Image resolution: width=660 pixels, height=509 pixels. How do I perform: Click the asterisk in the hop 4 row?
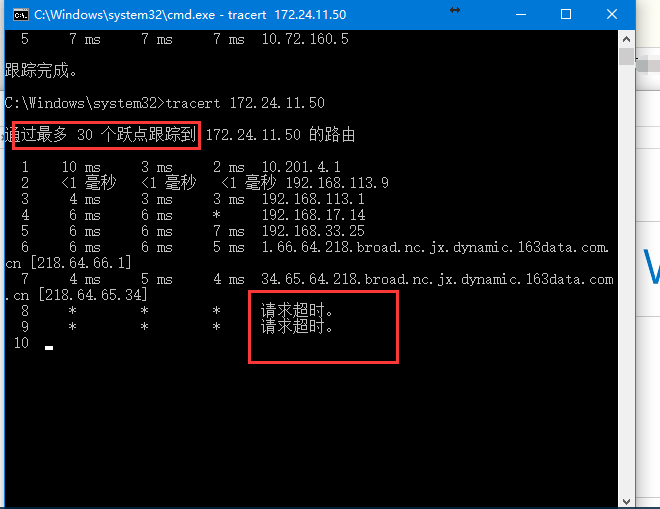[216, 215]
